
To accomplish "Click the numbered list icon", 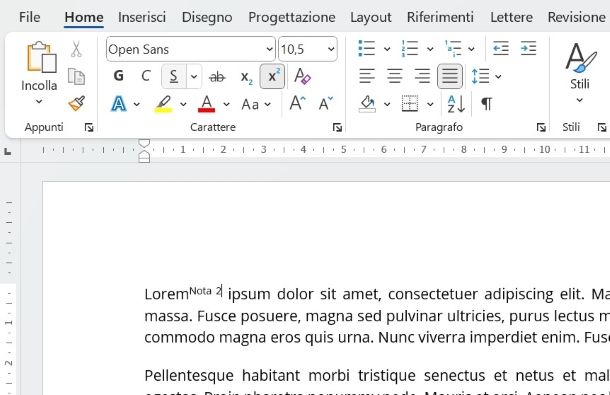I will click(x=410, y=49).
